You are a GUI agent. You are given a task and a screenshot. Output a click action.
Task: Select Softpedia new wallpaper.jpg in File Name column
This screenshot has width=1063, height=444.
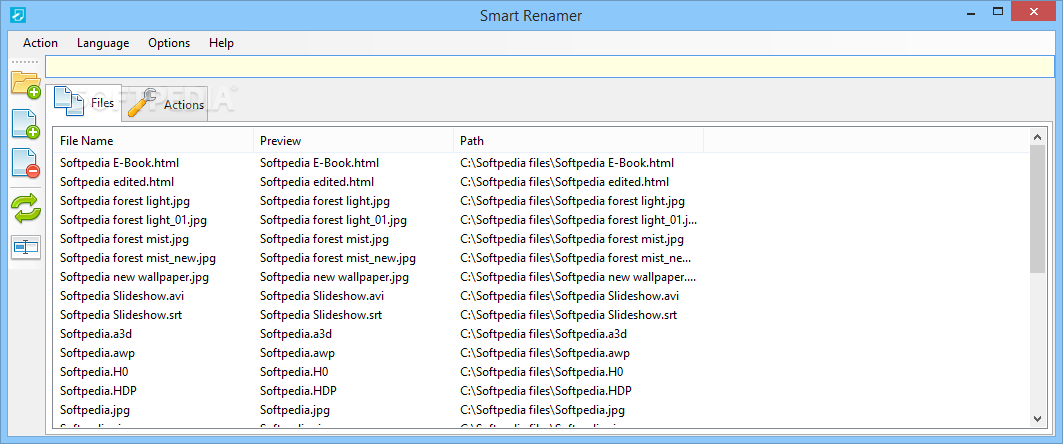pyautogui.click(x=134, y=277)
